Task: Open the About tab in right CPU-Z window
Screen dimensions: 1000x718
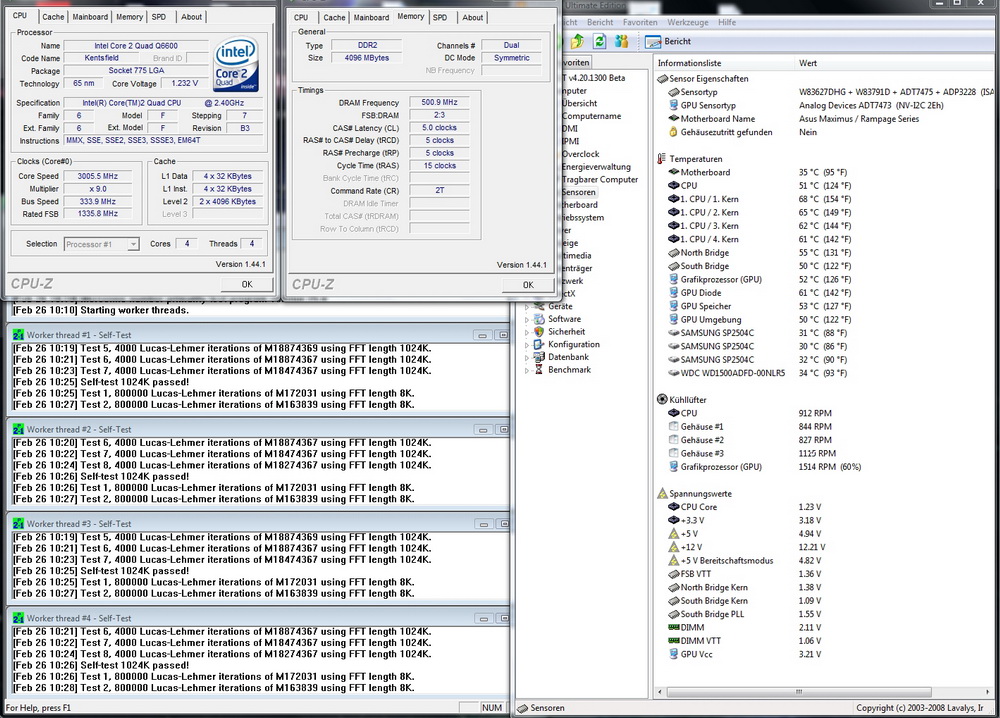Action: 473,18
